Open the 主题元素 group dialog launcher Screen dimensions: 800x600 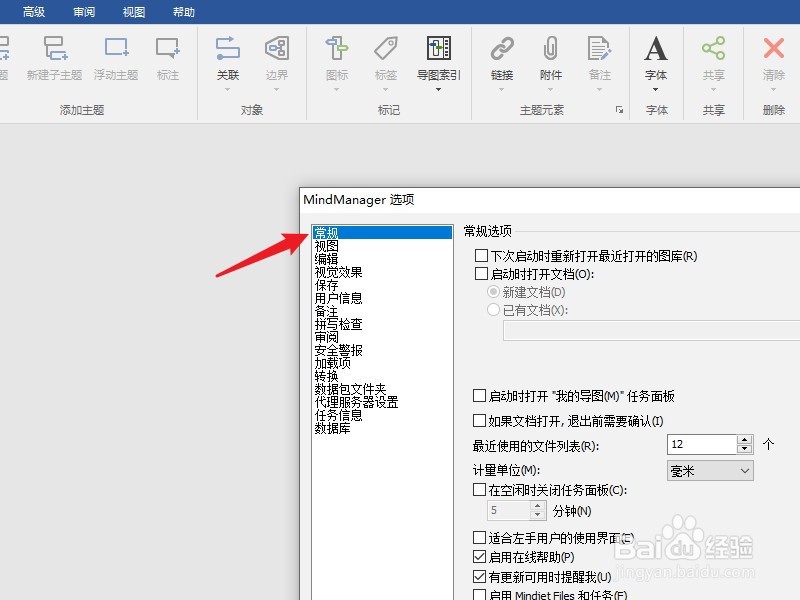pos(619,110)
